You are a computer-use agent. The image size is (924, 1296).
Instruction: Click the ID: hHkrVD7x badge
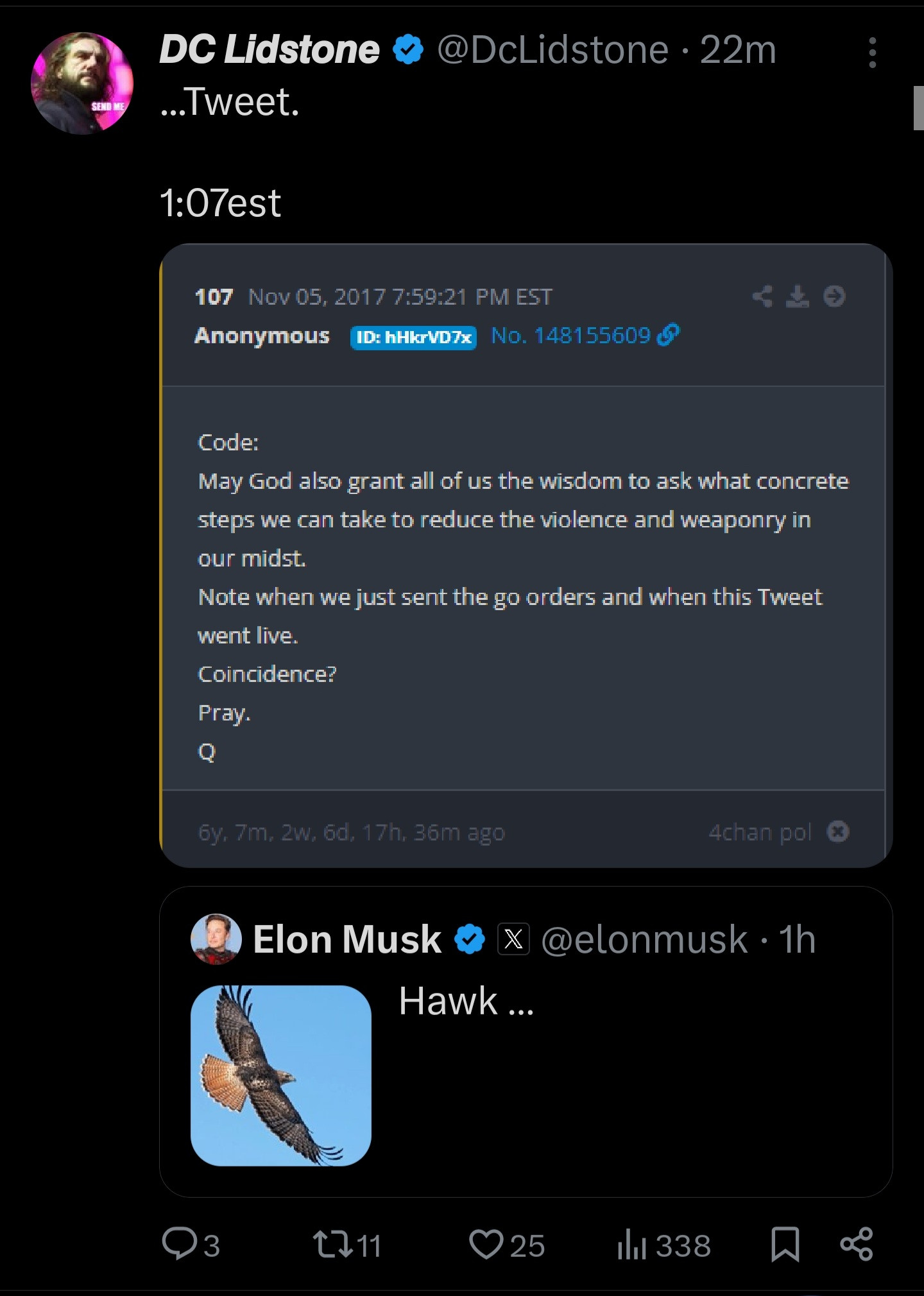pyautogui.click(x=413, y=337)
